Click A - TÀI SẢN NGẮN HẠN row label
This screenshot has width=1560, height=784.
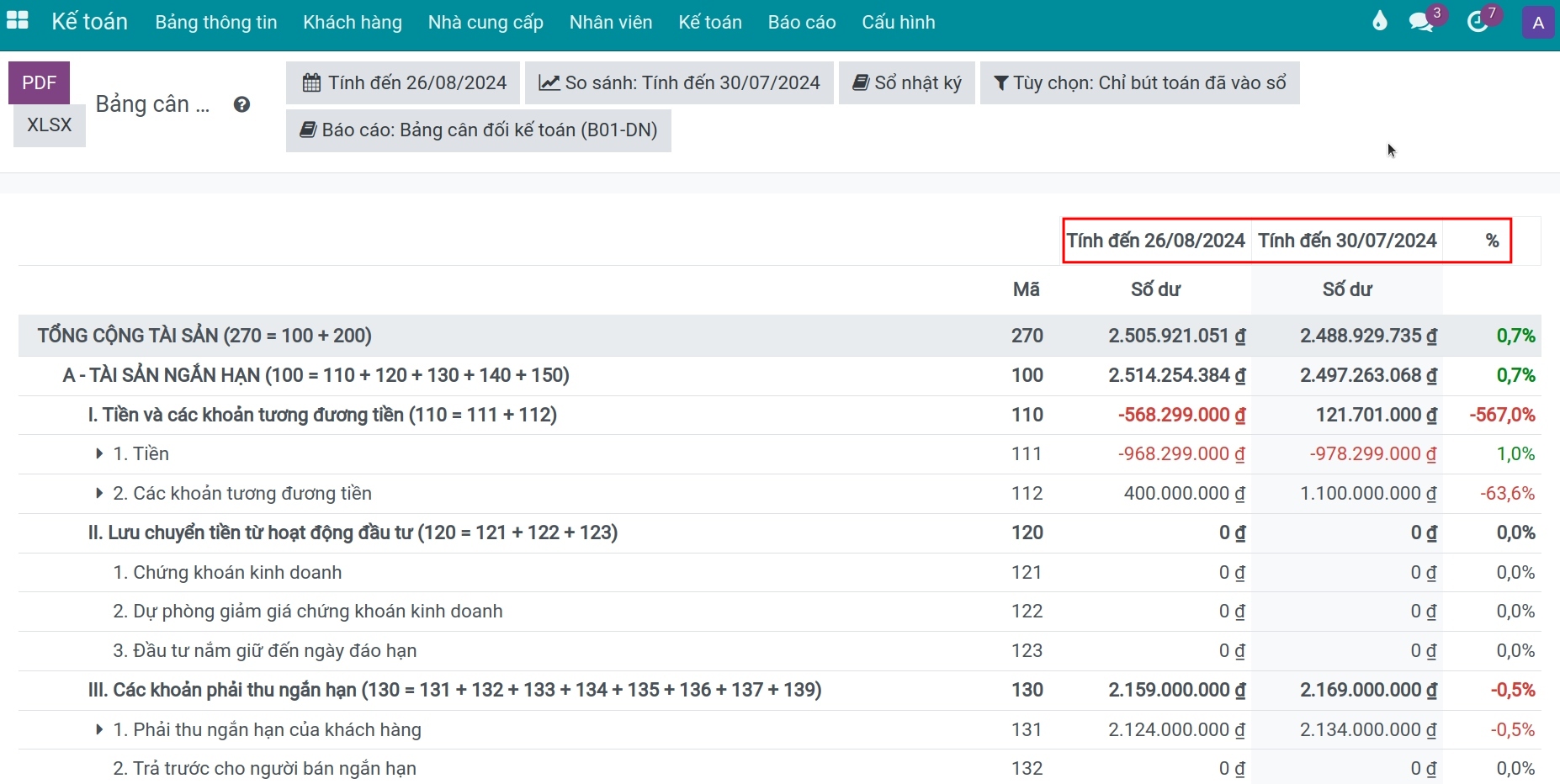pyautogui.click(x=316, y=375)
